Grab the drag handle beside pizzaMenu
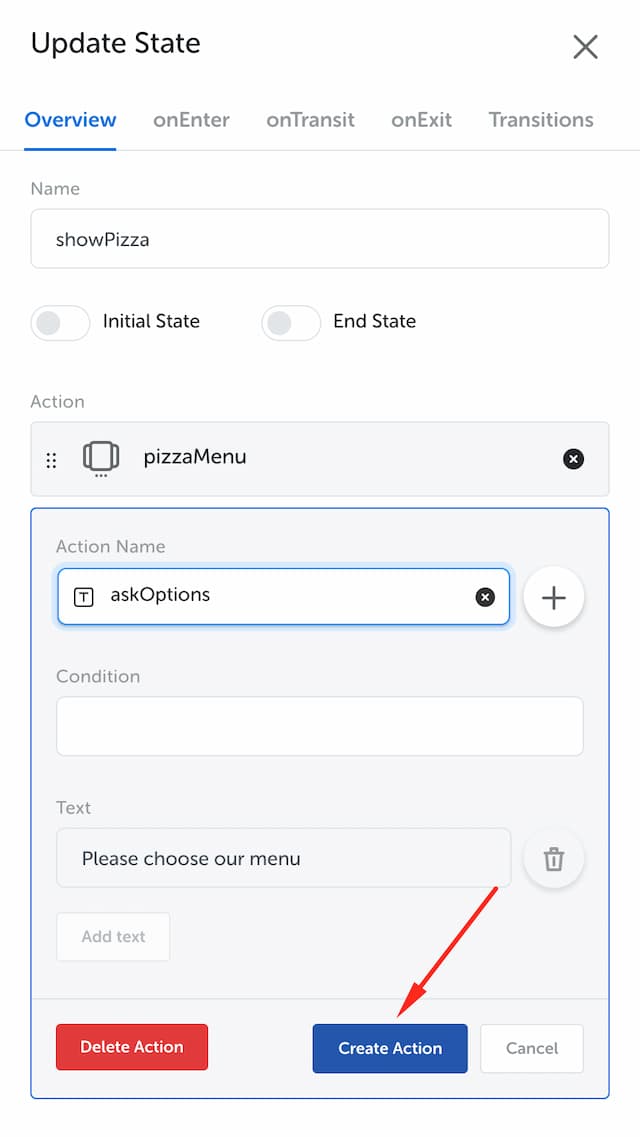The image size is (640, 1137). point(51,460)
